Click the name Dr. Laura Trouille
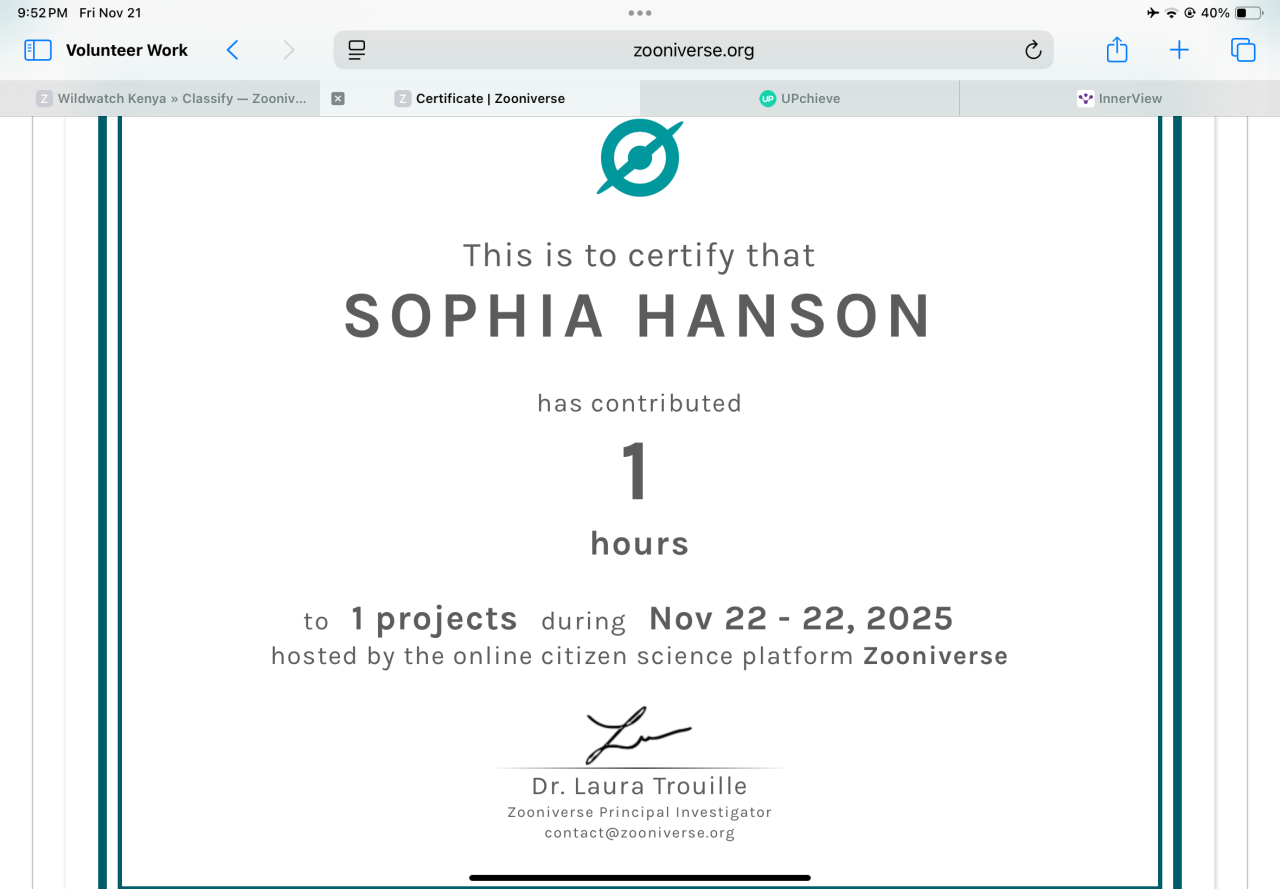Screen dimensions: 1280x889 click(640, 785)
